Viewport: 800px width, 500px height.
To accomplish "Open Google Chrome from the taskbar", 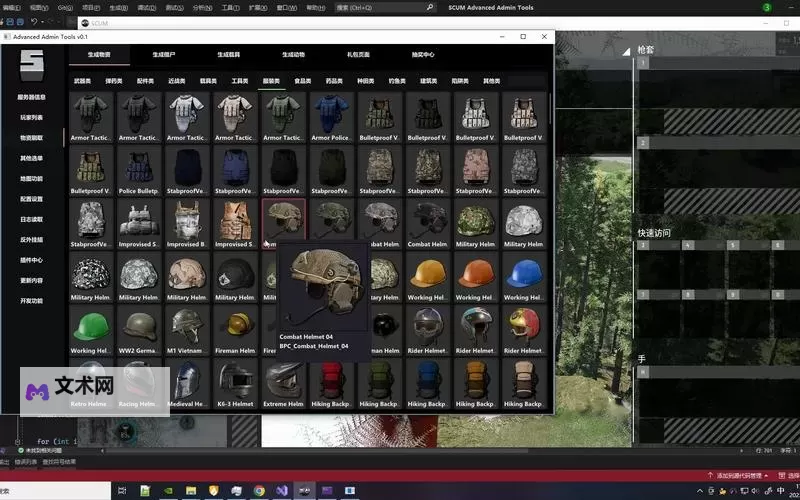I will 259,491.
